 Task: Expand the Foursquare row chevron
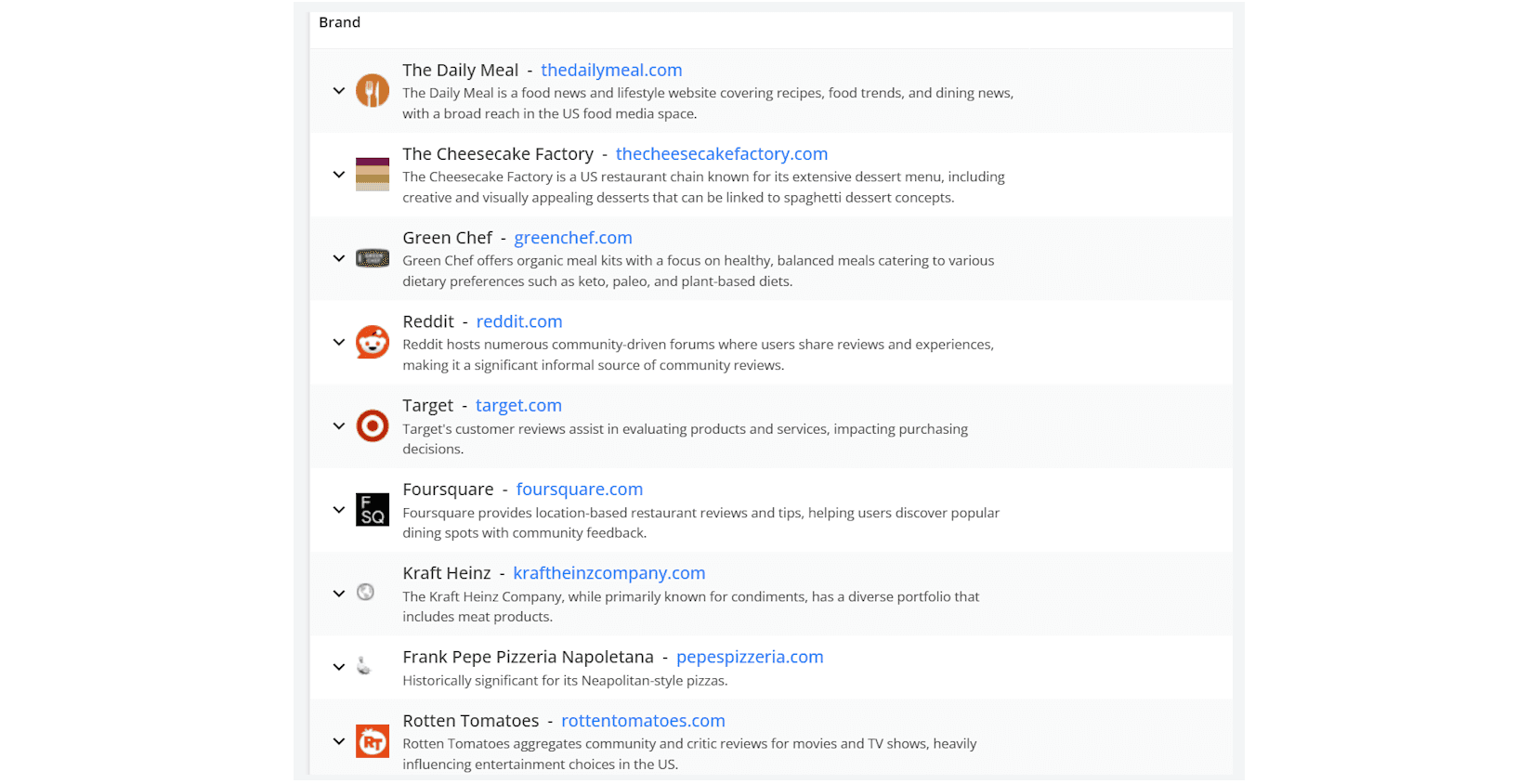click(x=339, y=510)
